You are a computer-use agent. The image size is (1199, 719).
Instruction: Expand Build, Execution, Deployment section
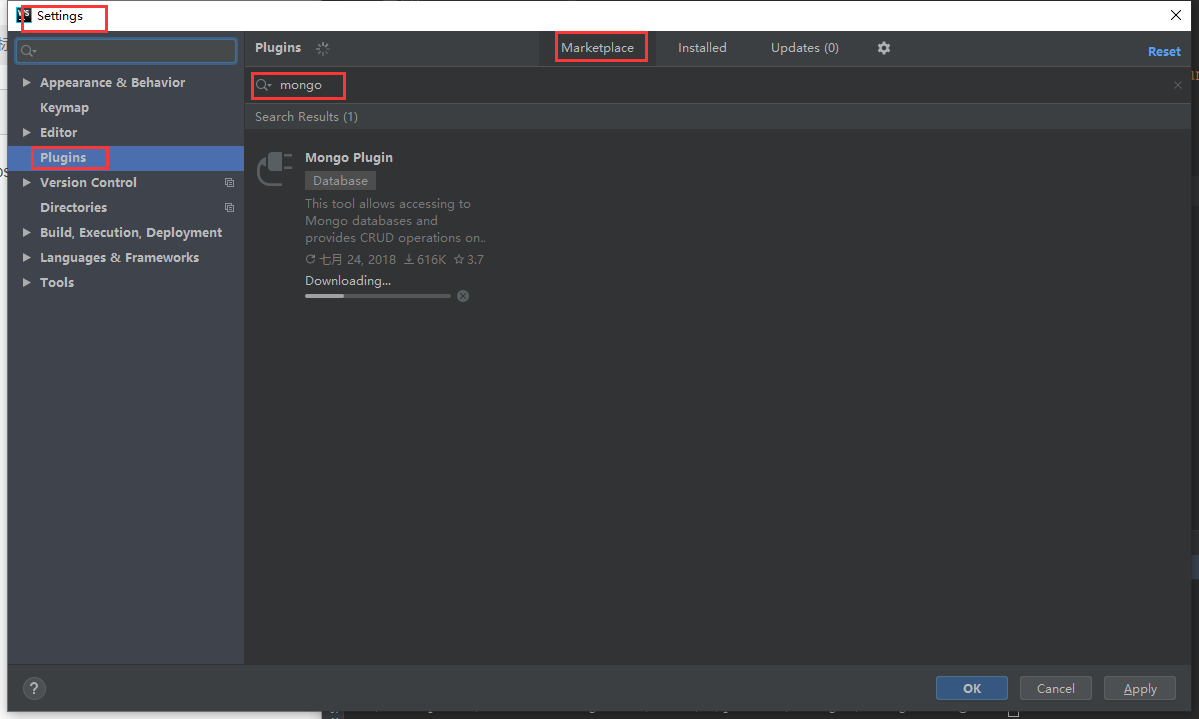pos(27,233)
